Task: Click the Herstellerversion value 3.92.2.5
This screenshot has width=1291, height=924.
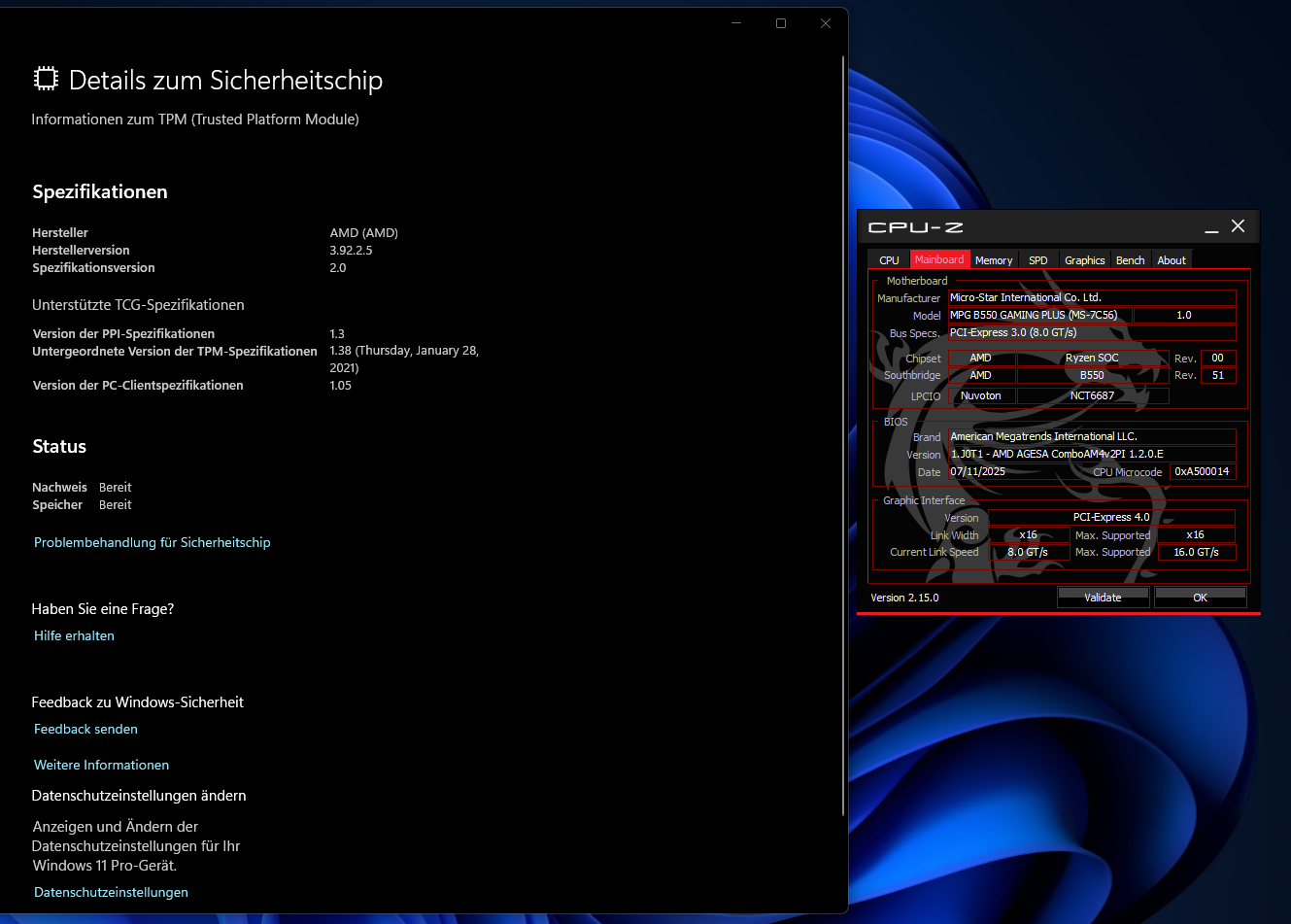Action: point(351,250)
